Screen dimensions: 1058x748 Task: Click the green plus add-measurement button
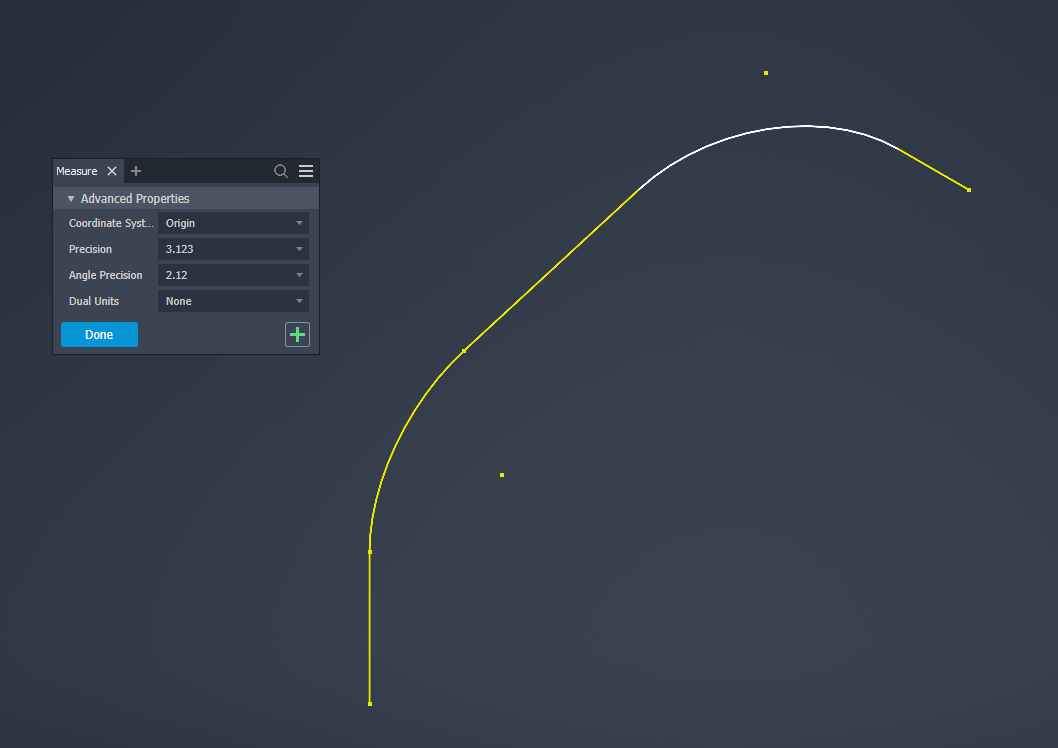pos(298,335)
